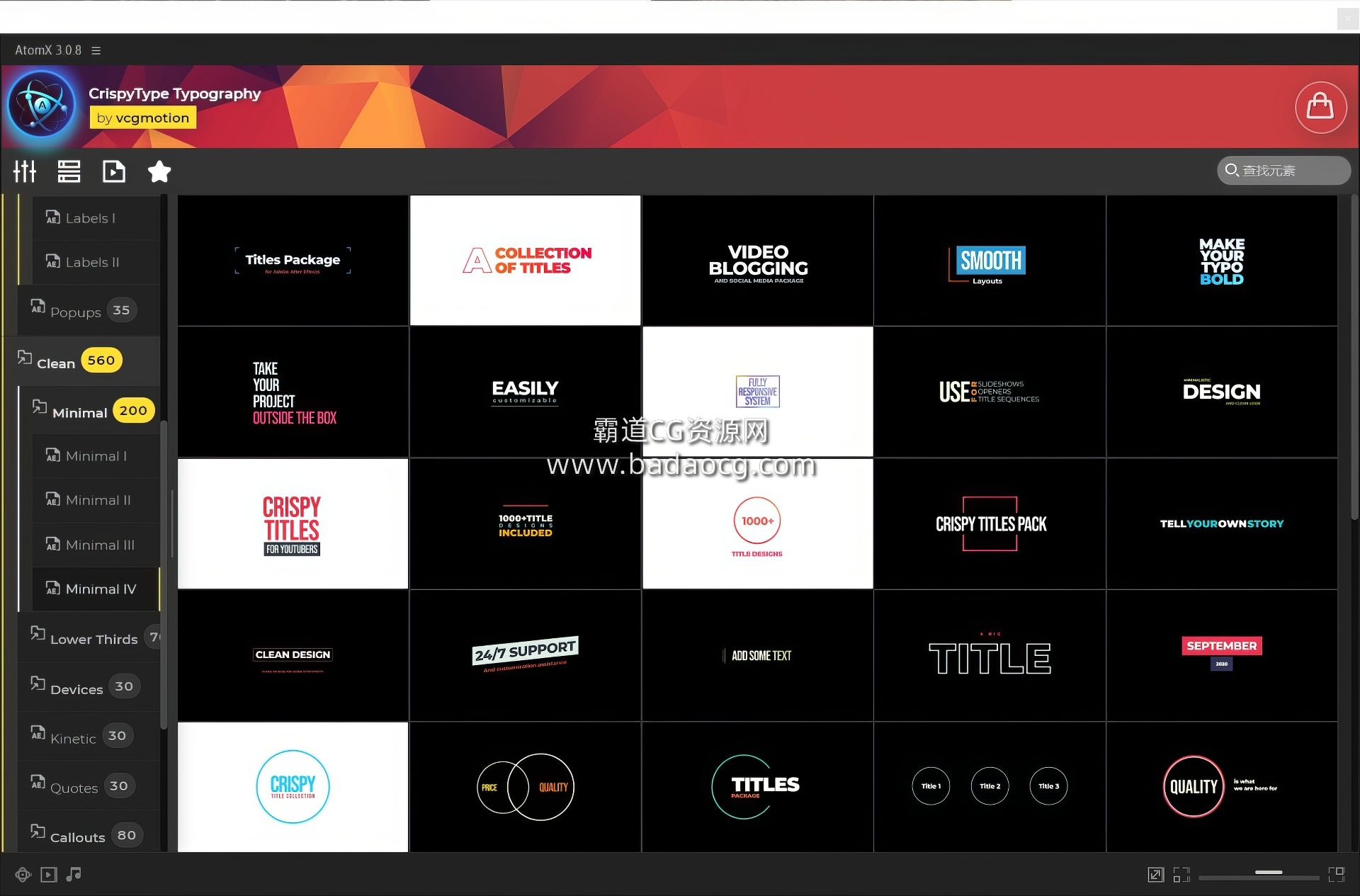Select the Tell Your Own Story thumbnail
The height and width of the screenshot is (896, 1360).
click(x=1222, y=523)
